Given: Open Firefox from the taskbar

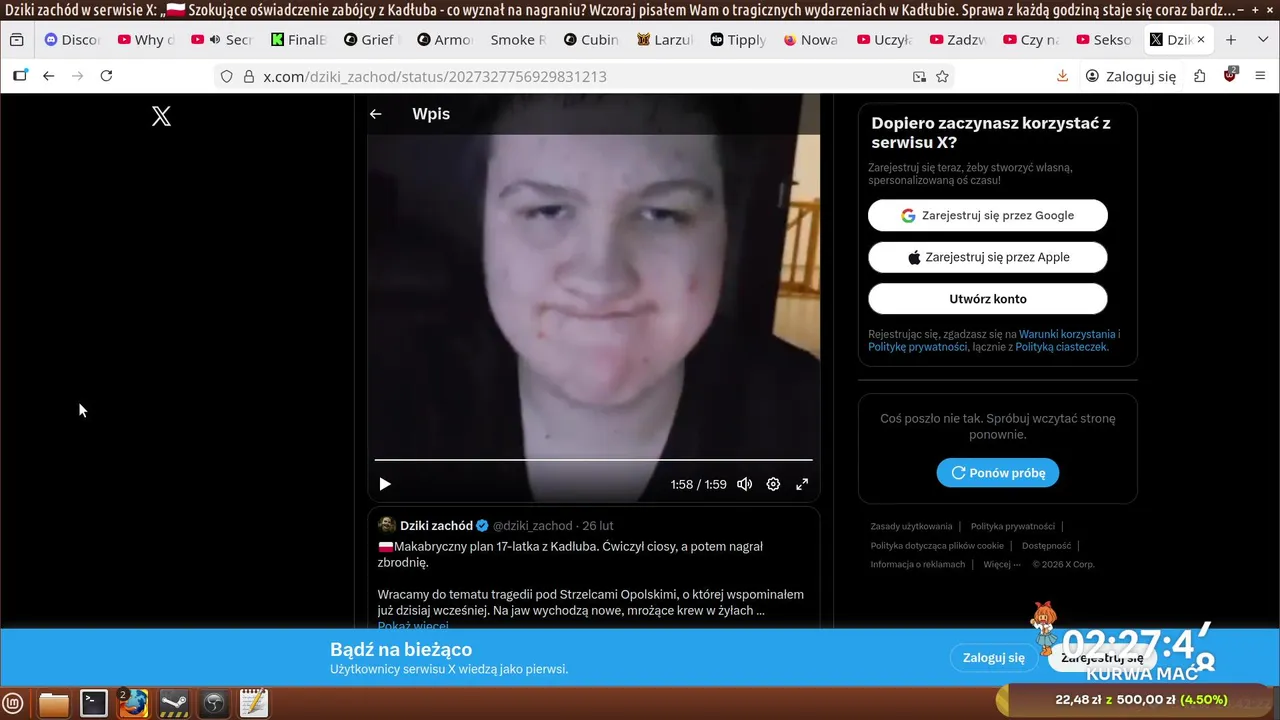Looking at the screenshot, I should pos(134,703).
